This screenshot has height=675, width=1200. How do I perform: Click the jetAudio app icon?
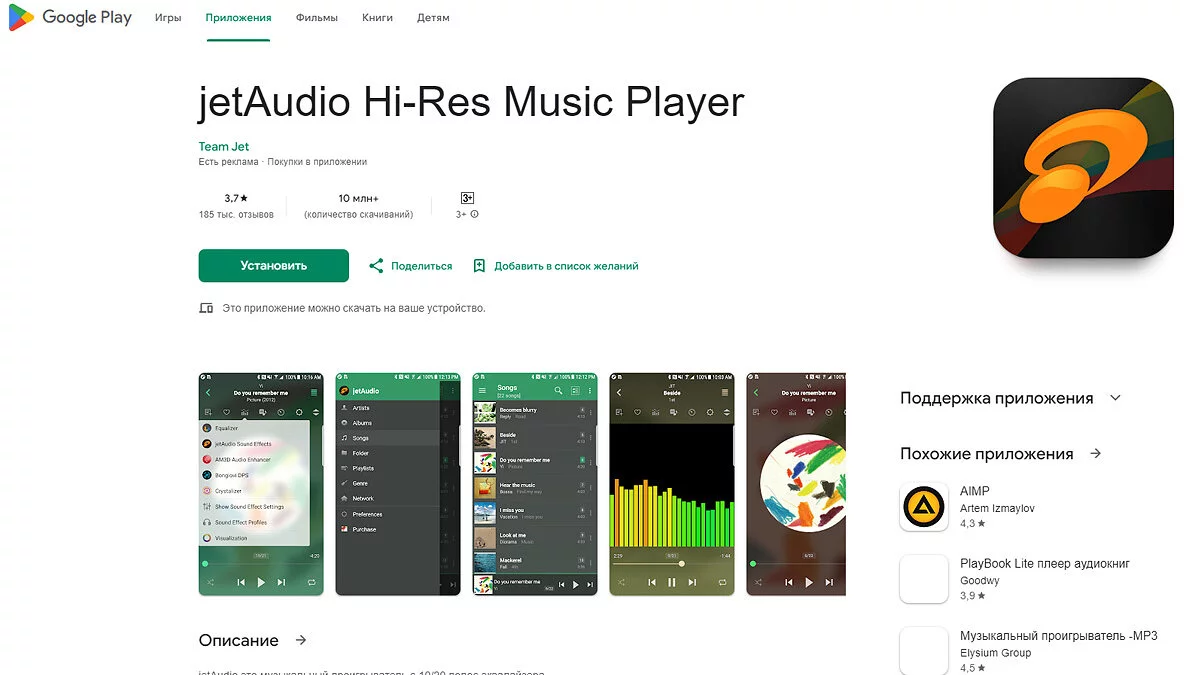[x=1083, y=168]
